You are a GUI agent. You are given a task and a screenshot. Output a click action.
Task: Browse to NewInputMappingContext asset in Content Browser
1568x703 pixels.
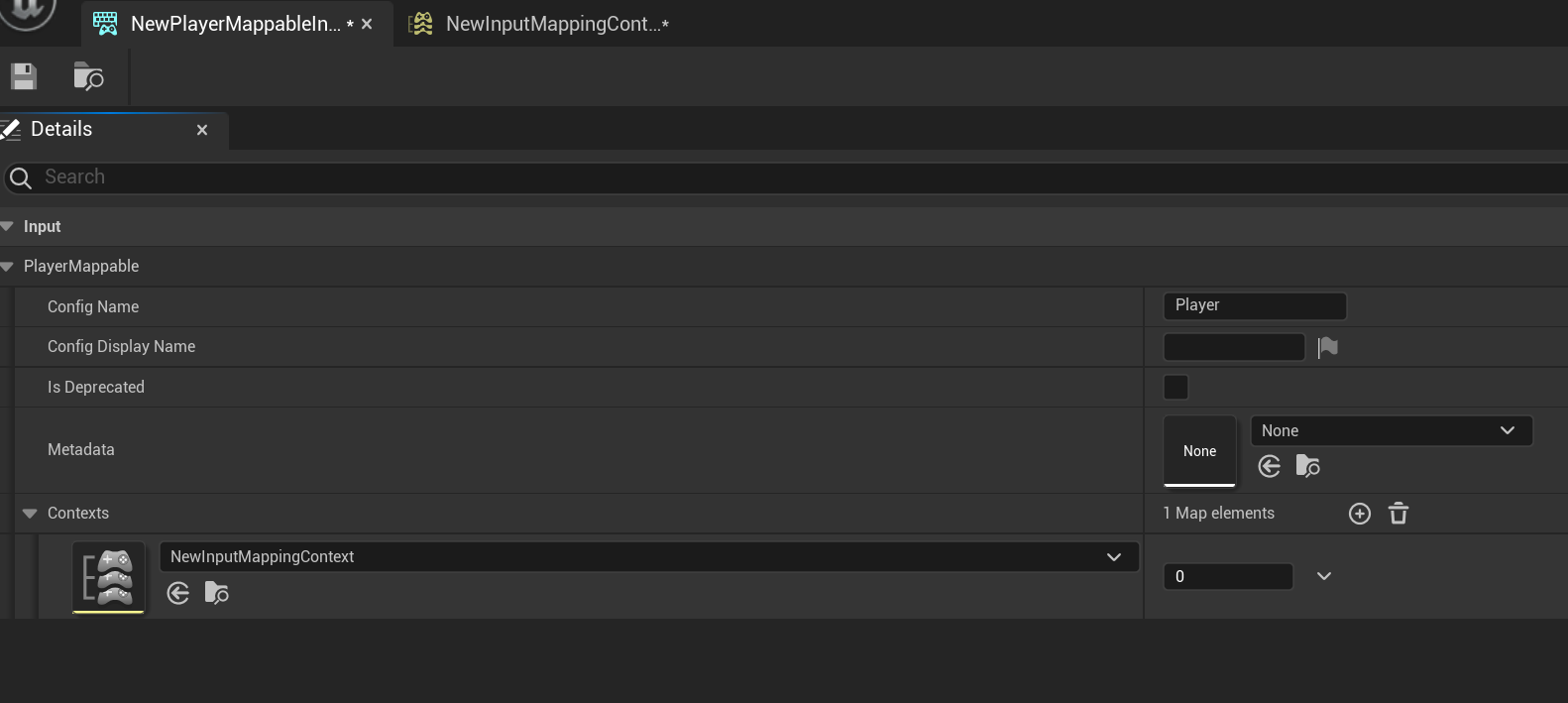(x=217, y=594)
